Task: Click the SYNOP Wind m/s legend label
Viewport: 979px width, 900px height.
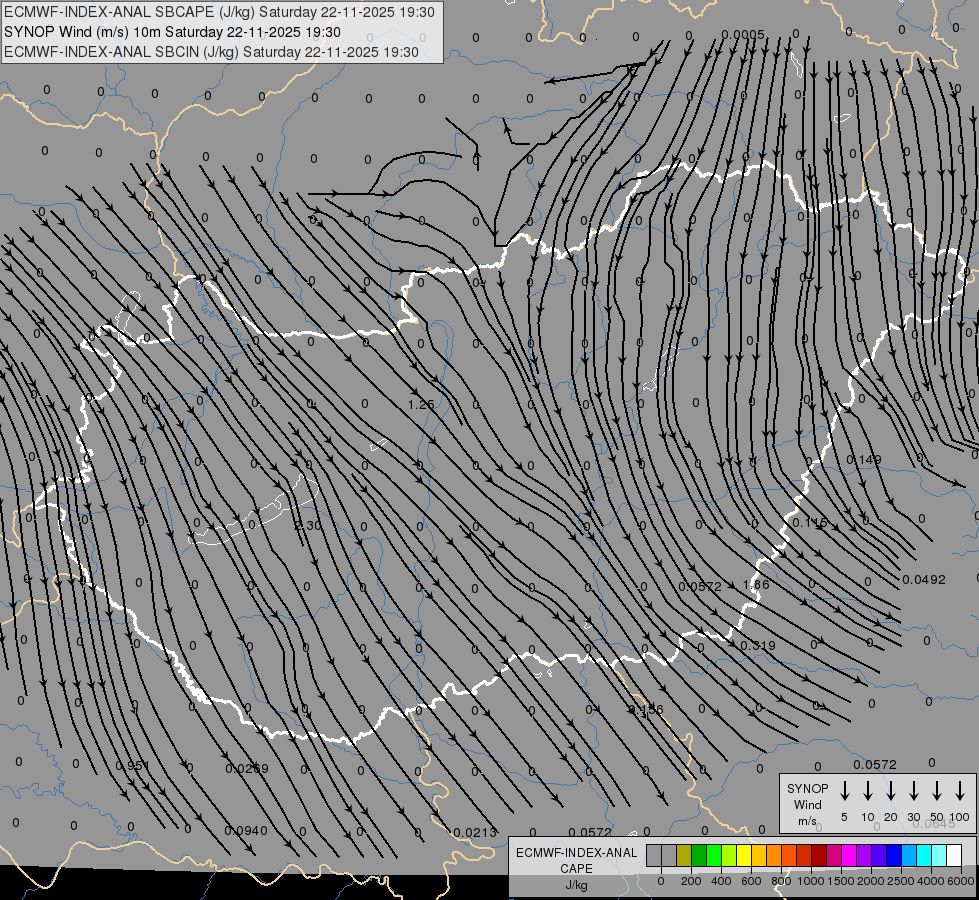Action: [808, 804]
